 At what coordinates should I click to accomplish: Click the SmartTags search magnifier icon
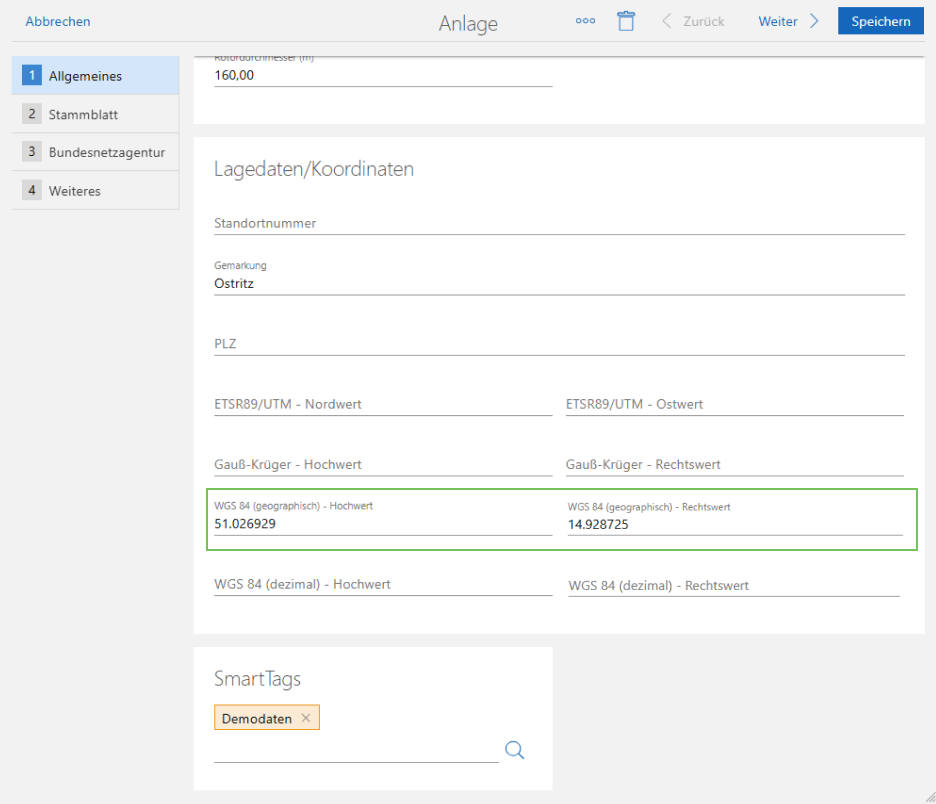(x=514, y=750)
